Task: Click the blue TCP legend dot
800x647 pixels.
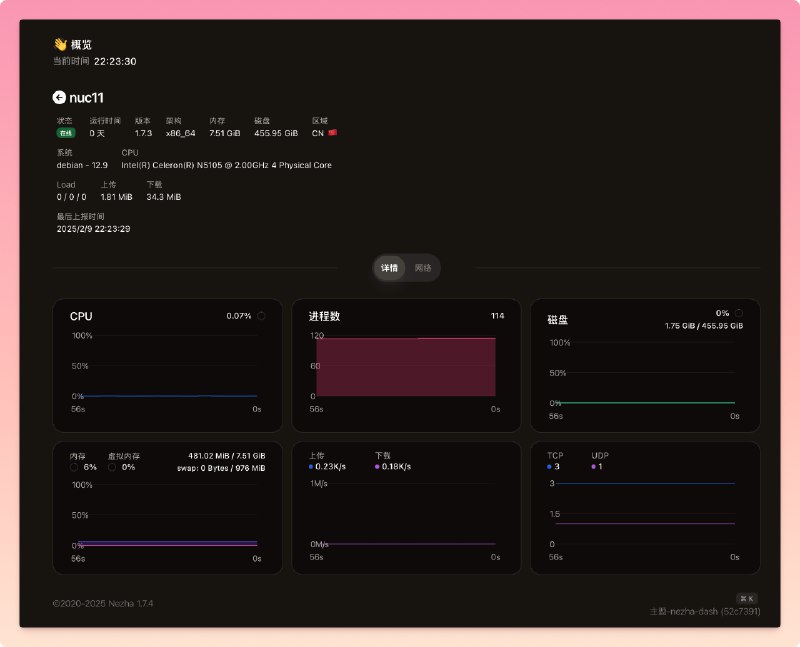Action: coord(549,467)
